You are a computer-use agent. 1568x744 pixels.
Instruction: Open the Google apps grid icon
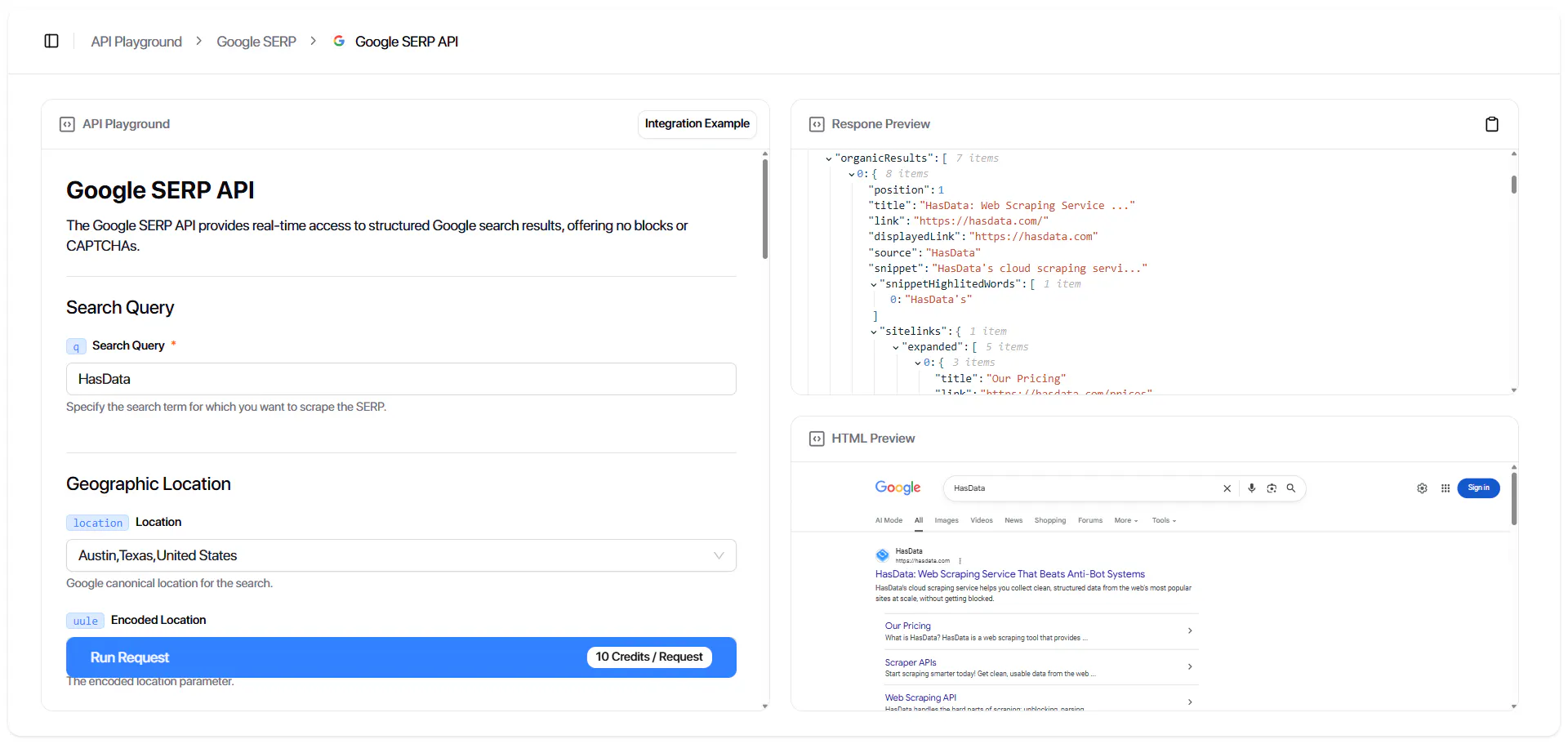click(x=1445, y=488)
